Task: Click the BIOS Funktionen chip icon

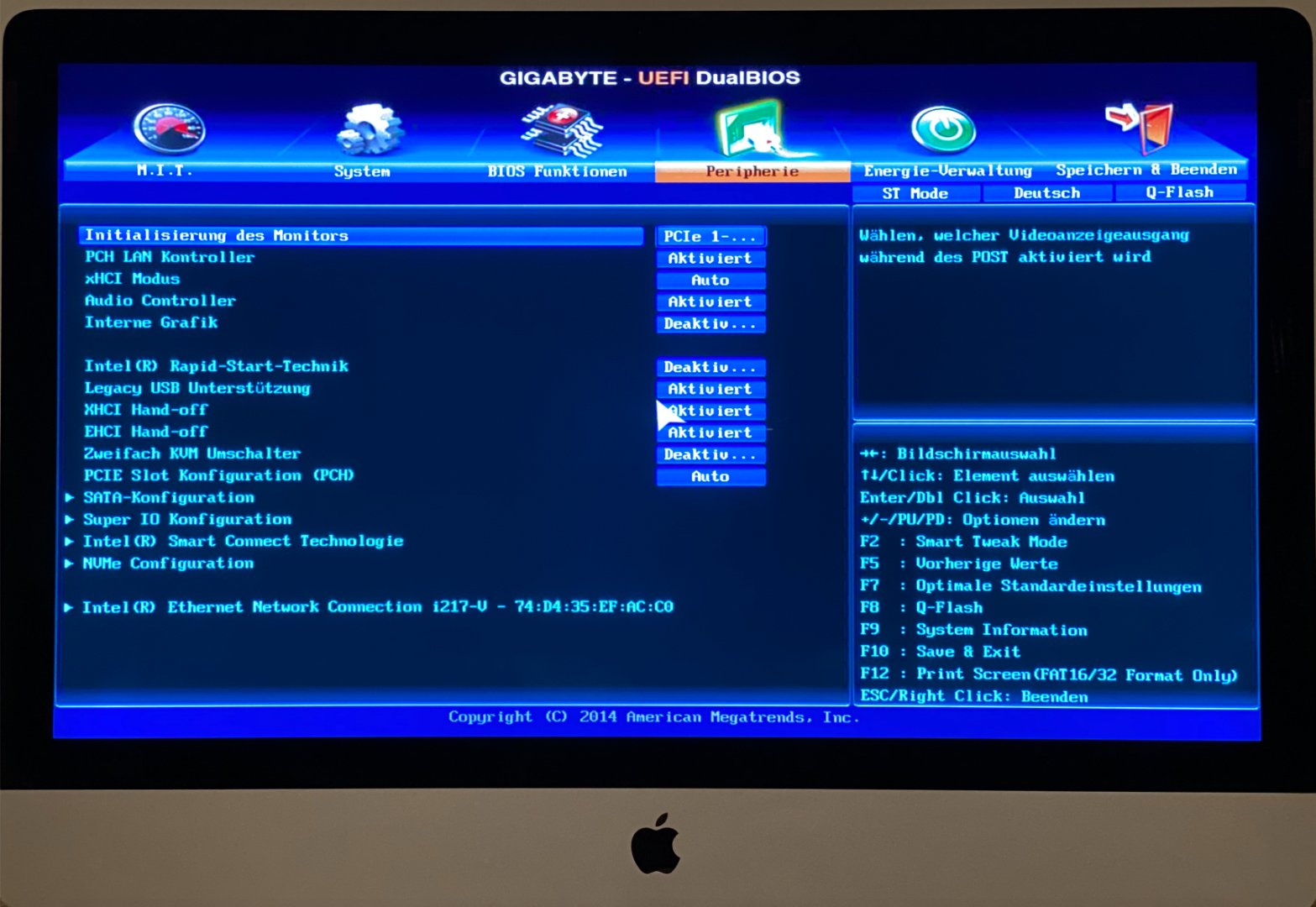Action: (561, 129)
